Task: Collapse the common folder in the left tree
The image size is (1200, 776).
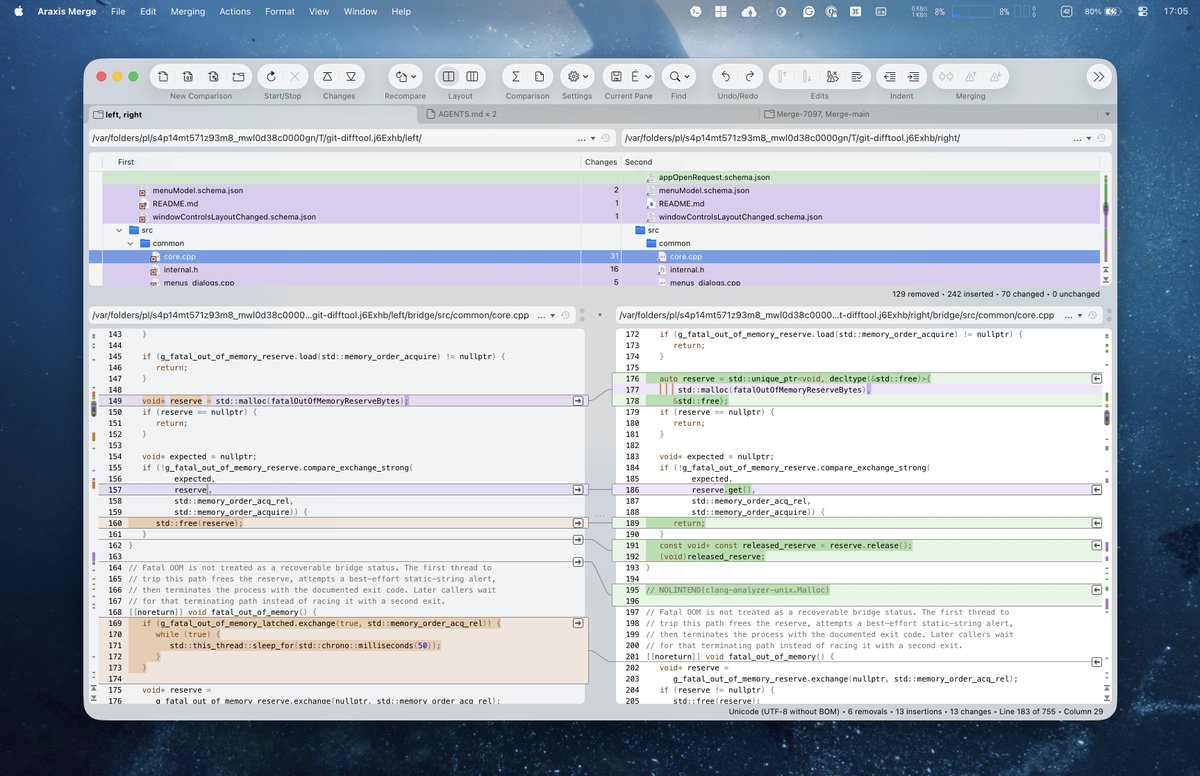Action: point(130,243)
